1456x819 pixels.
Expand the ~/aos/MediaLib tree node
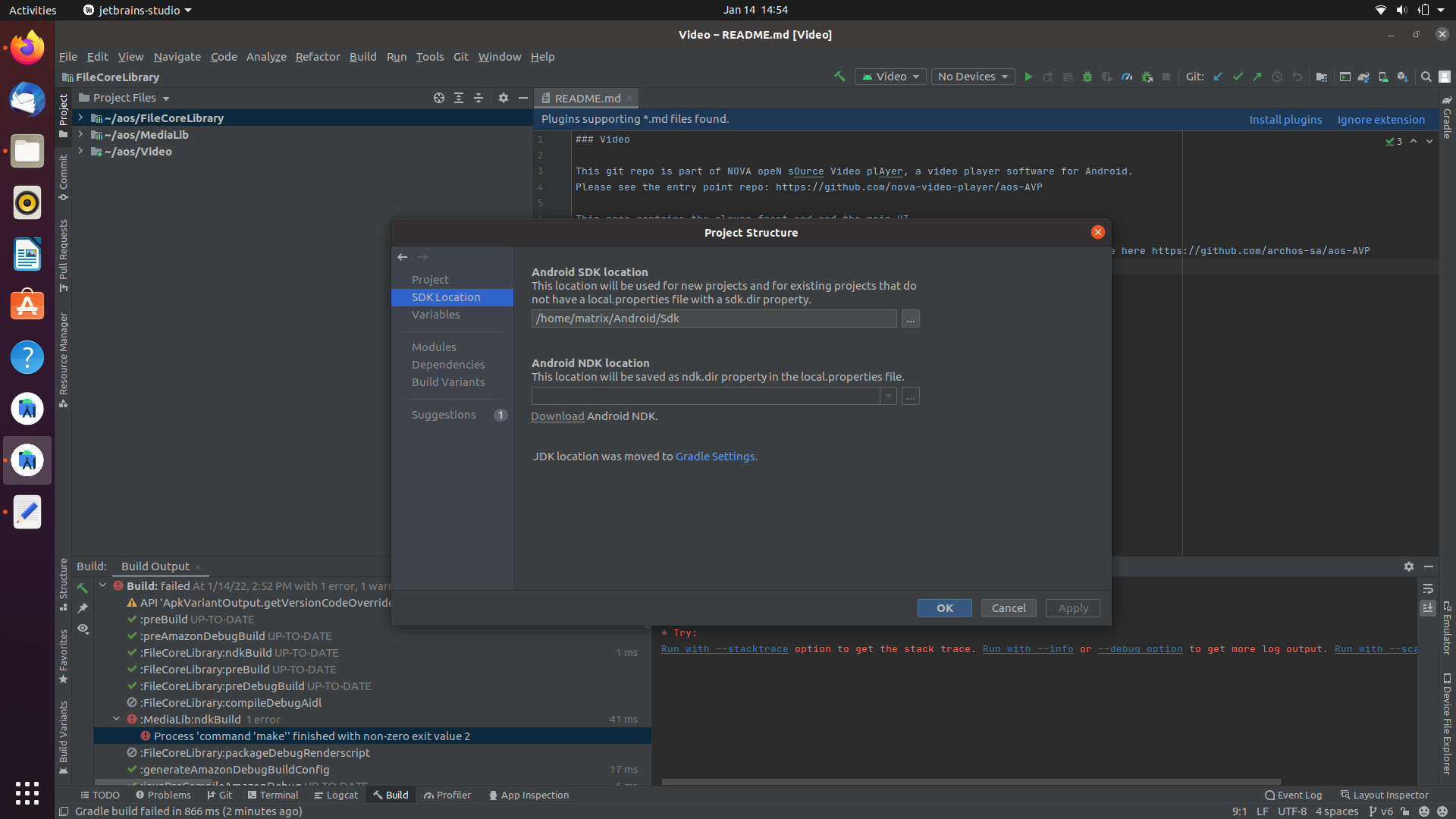[x=81, y=134]
